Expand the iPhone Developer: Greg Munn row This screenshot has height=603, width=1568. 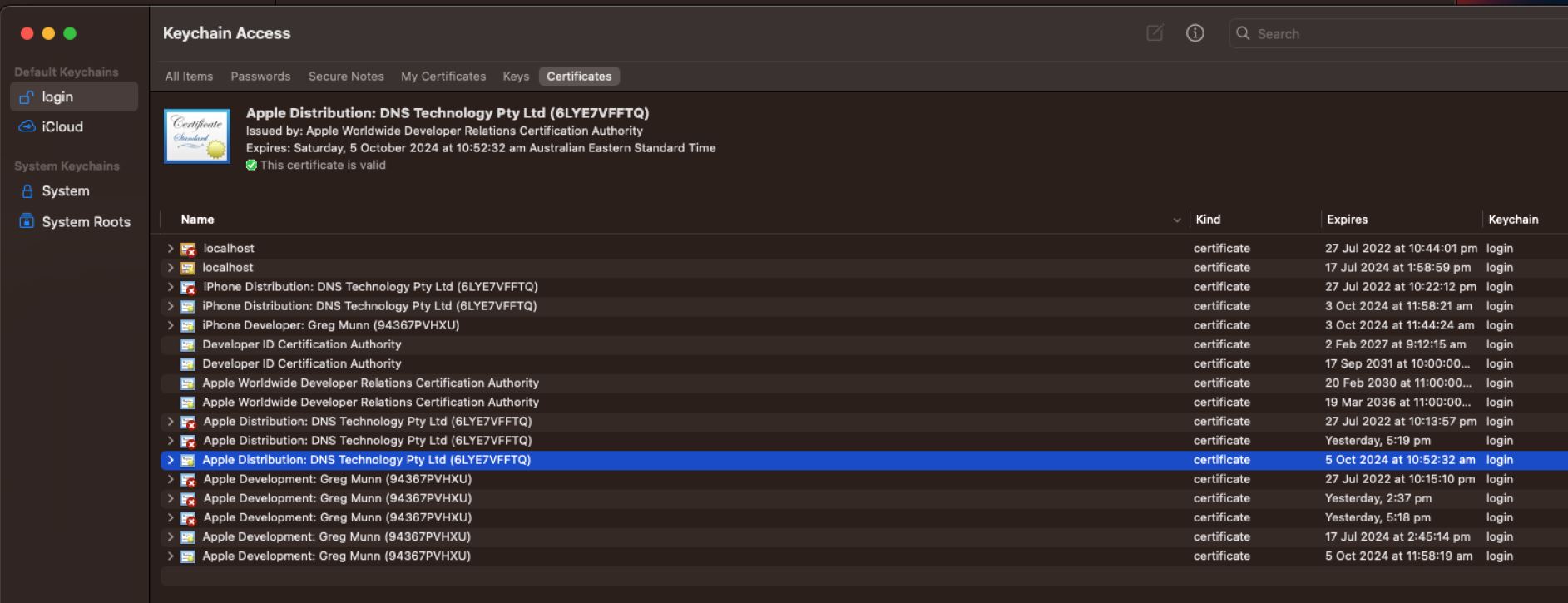[x=171, y=325]
